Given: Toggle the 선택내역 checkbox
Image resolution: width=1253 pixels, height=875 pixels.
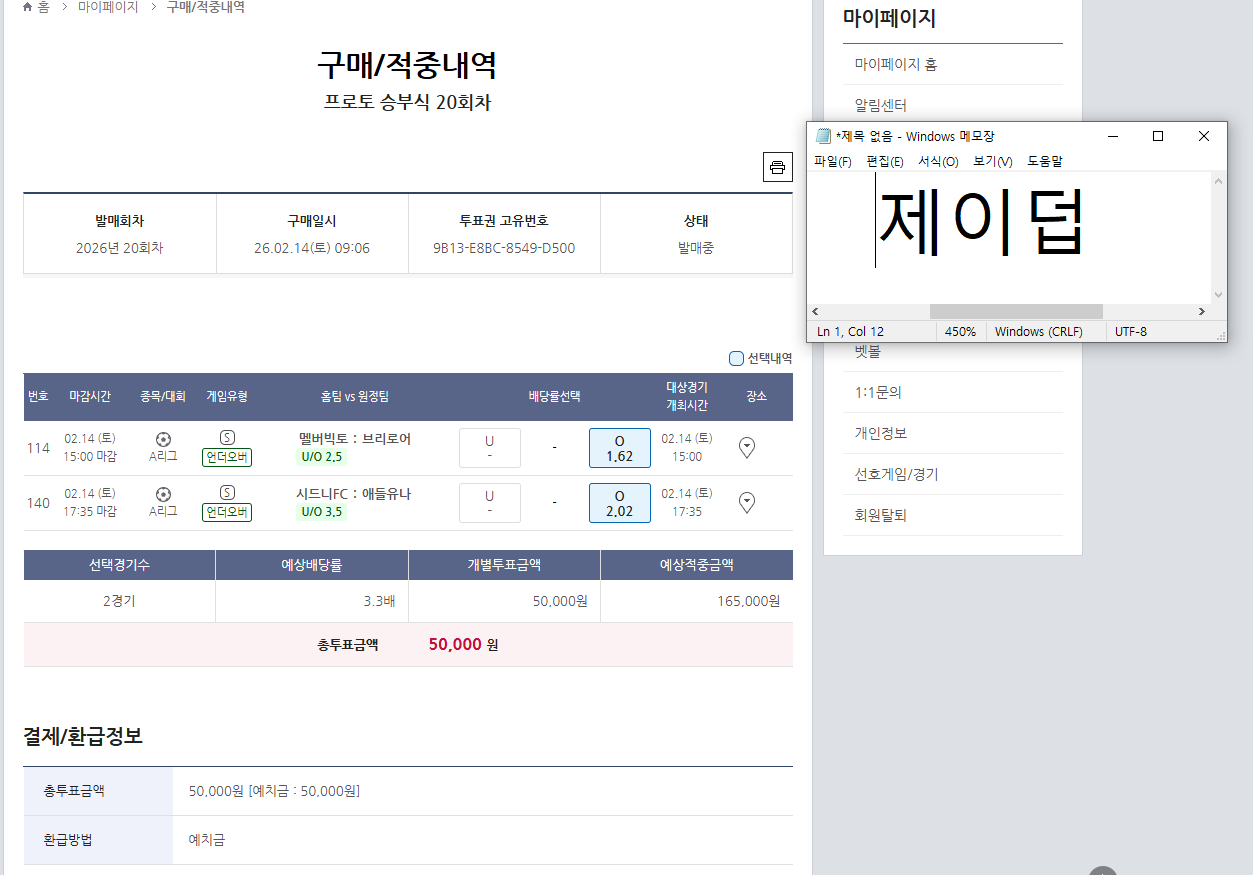Looking at the screenshot, I should pos(737,358).
